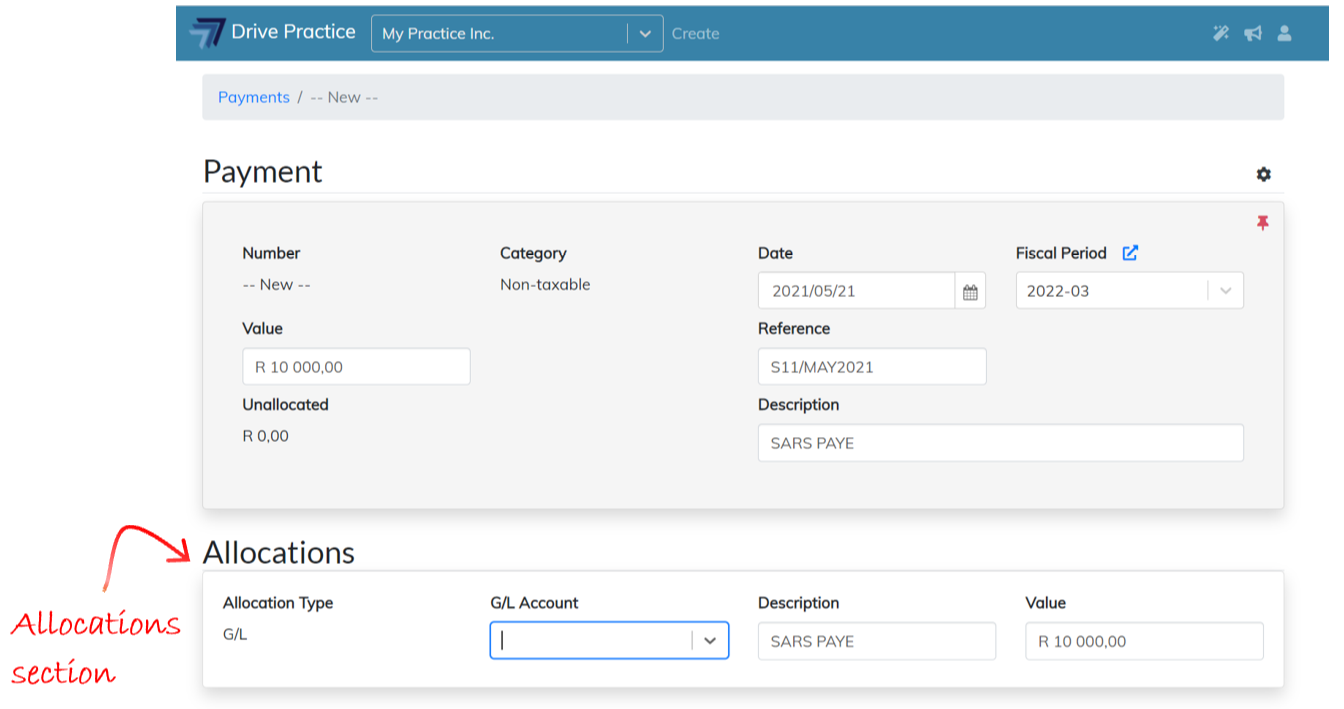Open Fiscal Period external link icon
This screenshot has width=1344, height=709.
coord(1130,253)
